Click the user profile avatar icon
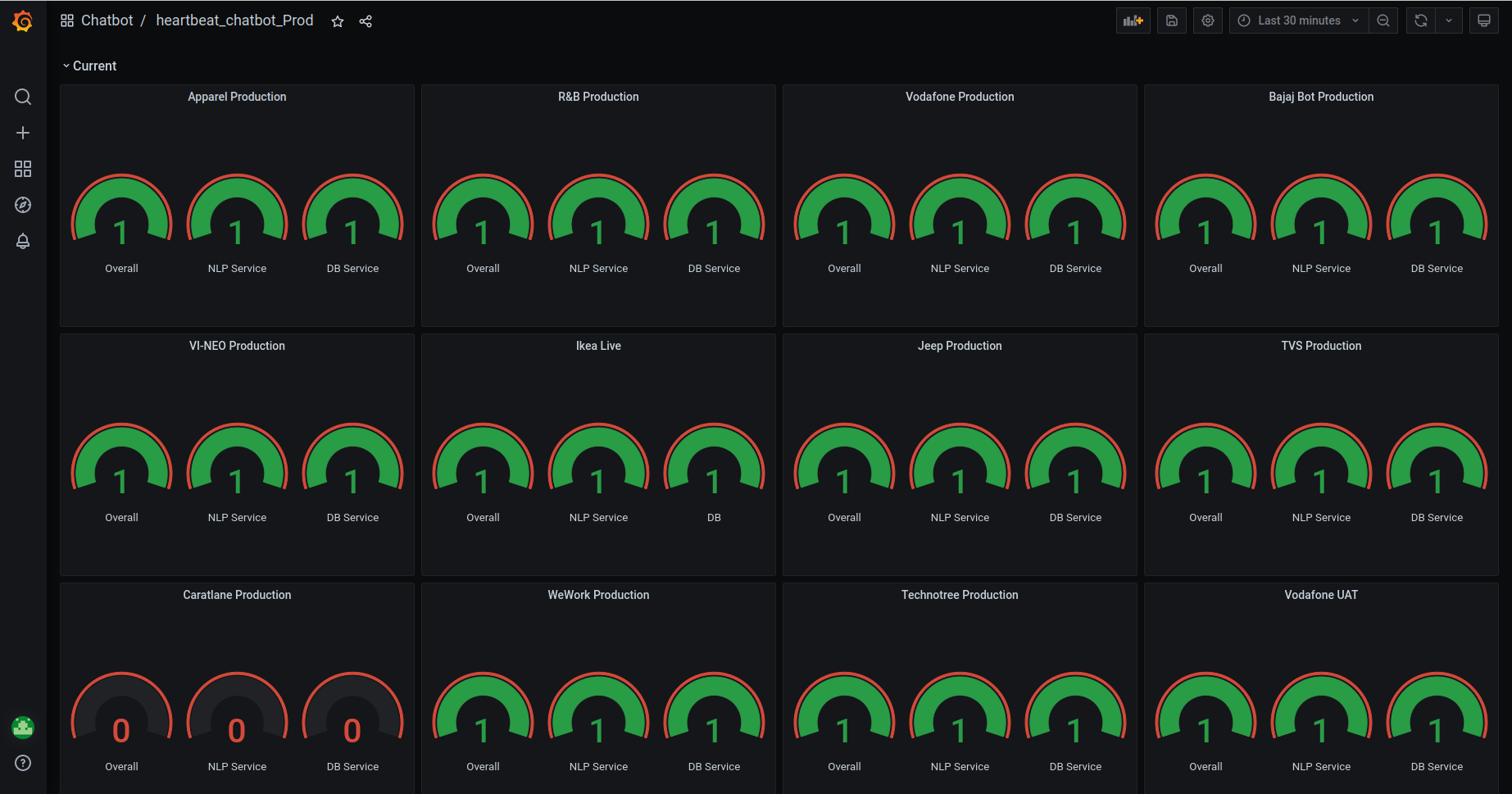This screenshot has width=1512, height=794. click(23, 727)
